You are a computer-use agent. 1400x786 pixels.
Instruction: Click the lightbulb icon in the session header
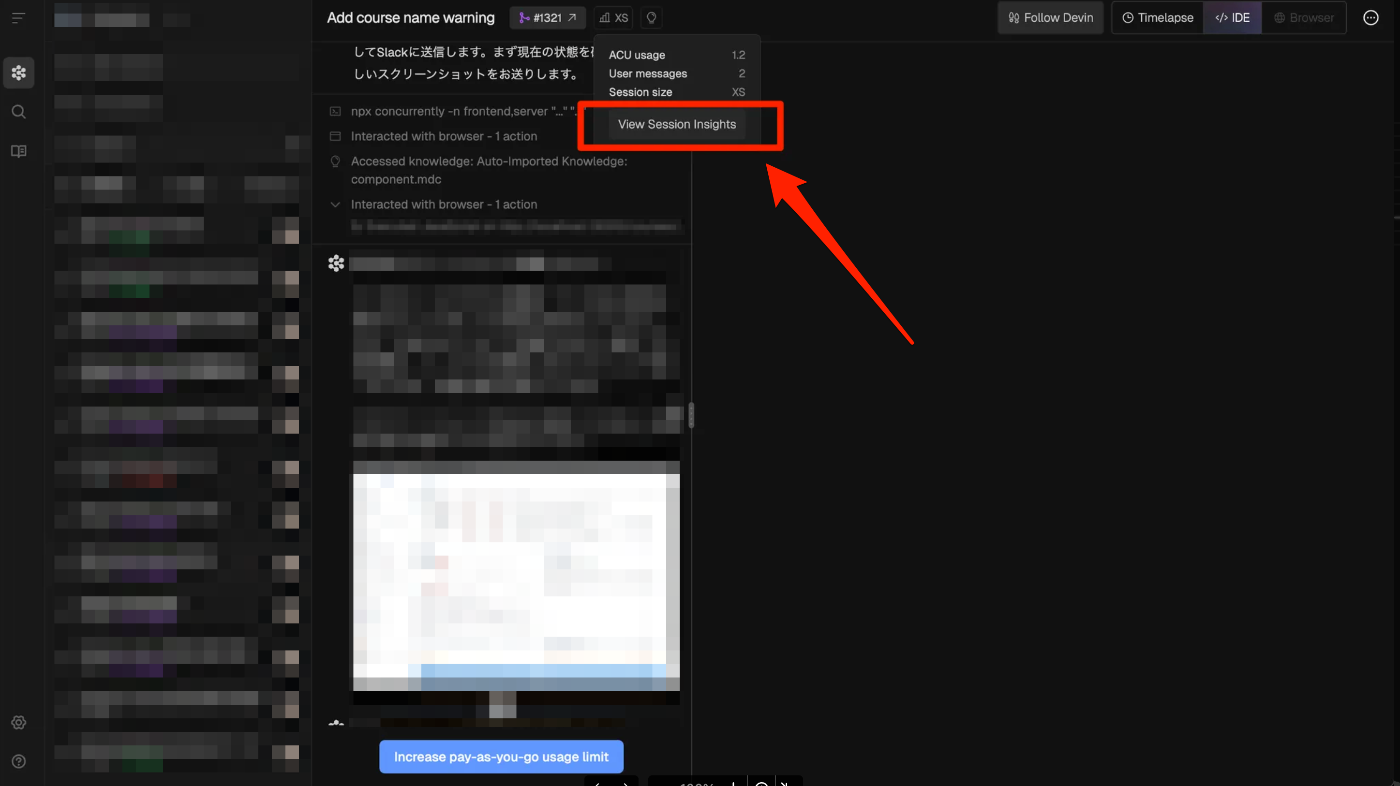click(x=651, y=18)
